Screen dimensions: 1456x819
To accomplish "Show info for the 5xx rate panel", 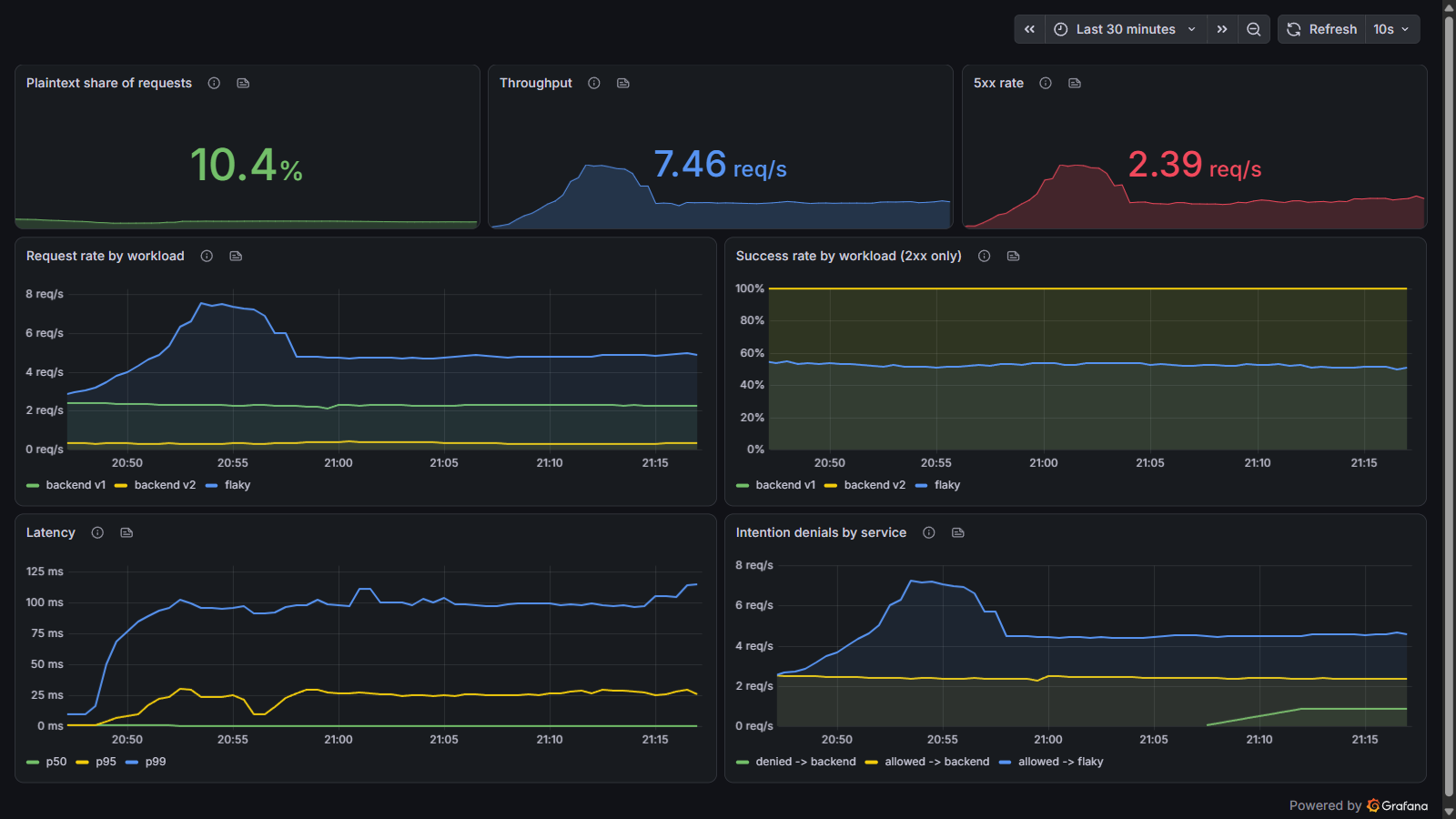I will [1046, 83].
